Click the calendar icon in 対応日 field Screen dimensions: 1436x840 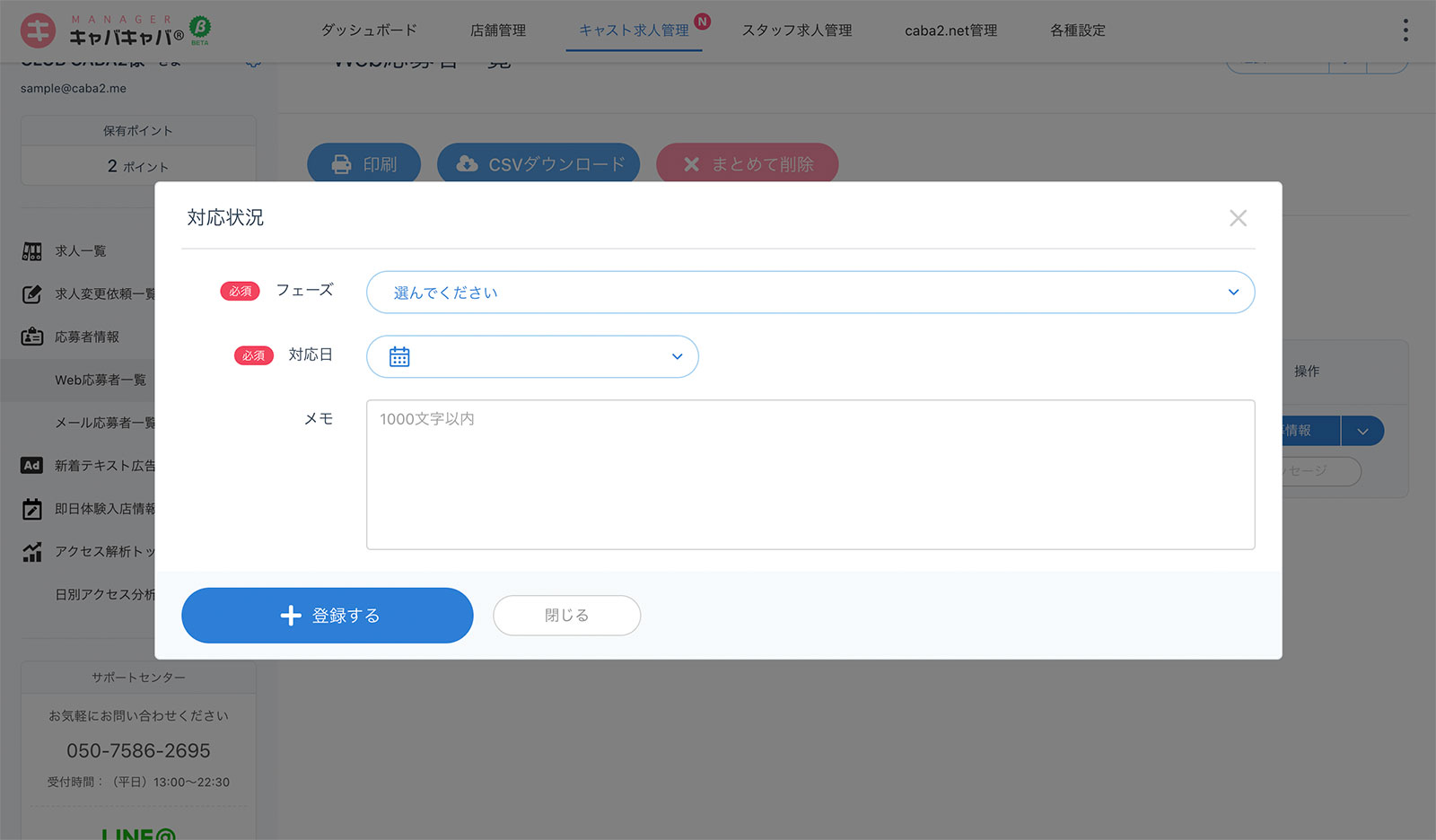[x=399, y=357]
